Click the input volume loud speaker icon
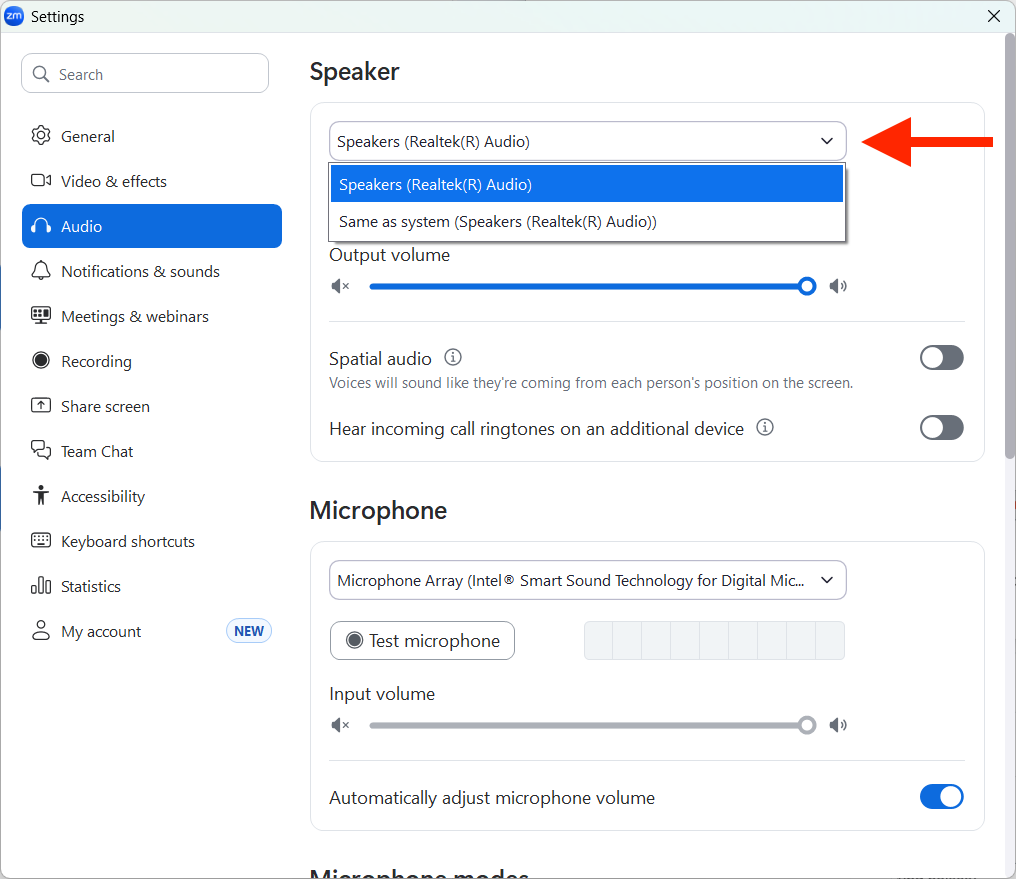 [838, 725]
